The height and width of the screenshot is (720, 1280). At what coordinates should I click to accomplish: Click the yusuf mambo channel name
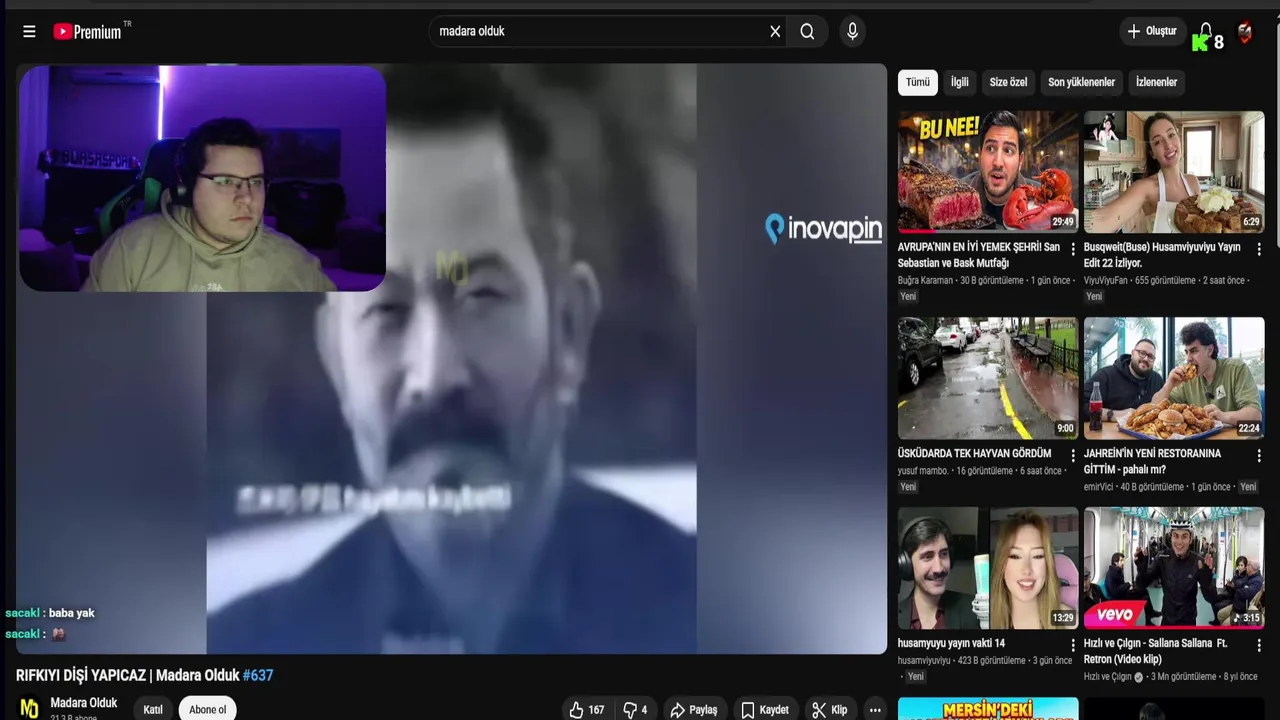923,471
